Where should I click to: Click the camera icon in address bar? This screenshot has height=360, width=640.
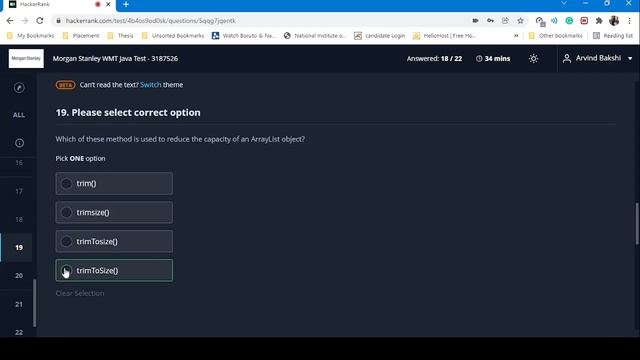[x=475, y=20]
